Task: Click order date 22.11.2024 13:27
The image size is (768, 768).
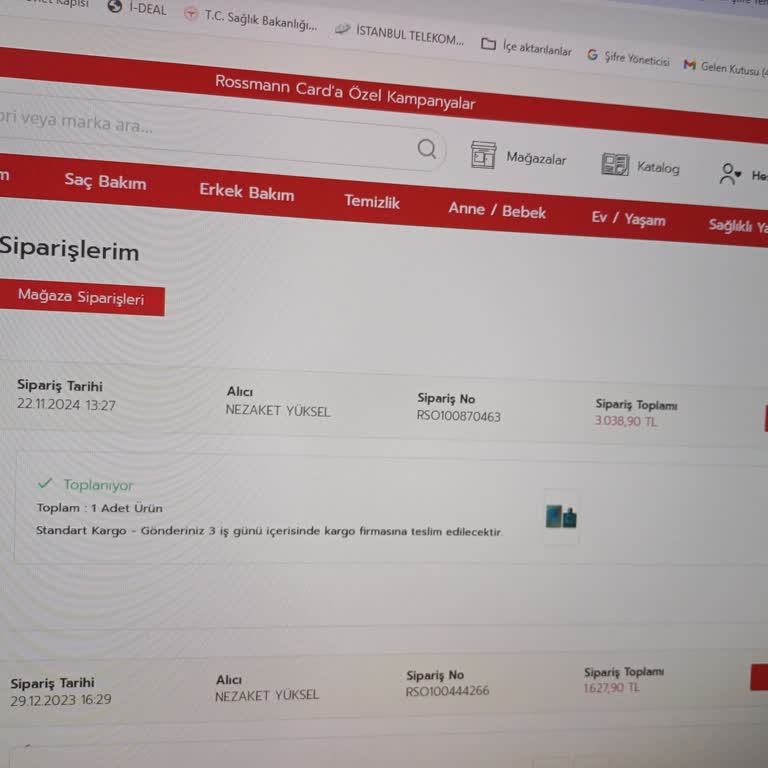Action: [66, 405]
